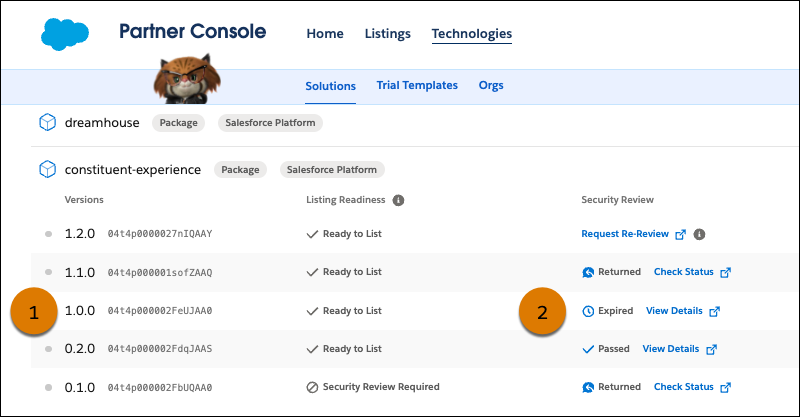Switch to the Orgs tab
The width and height of the screenshot is (800, 417).
pos(491,86)
